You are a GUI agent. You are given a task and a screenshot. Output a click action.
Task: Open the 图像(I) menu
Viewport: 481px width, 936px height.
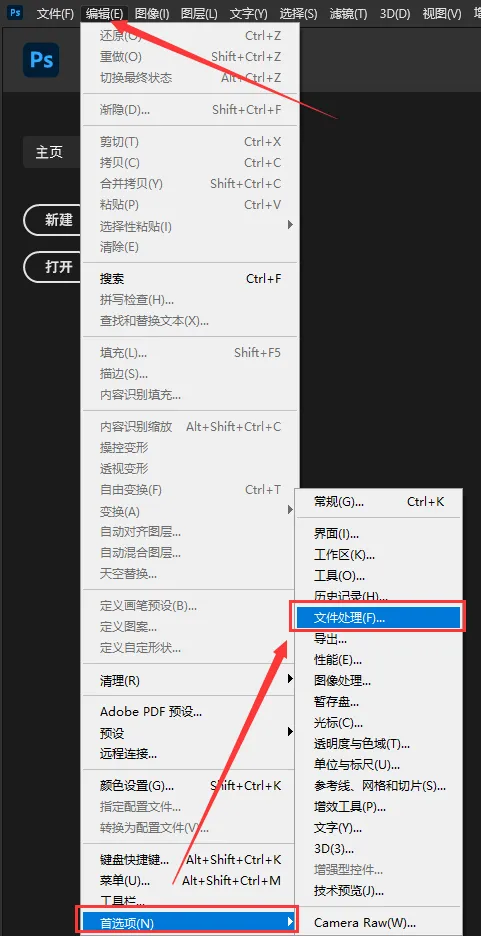pos(152,13)
